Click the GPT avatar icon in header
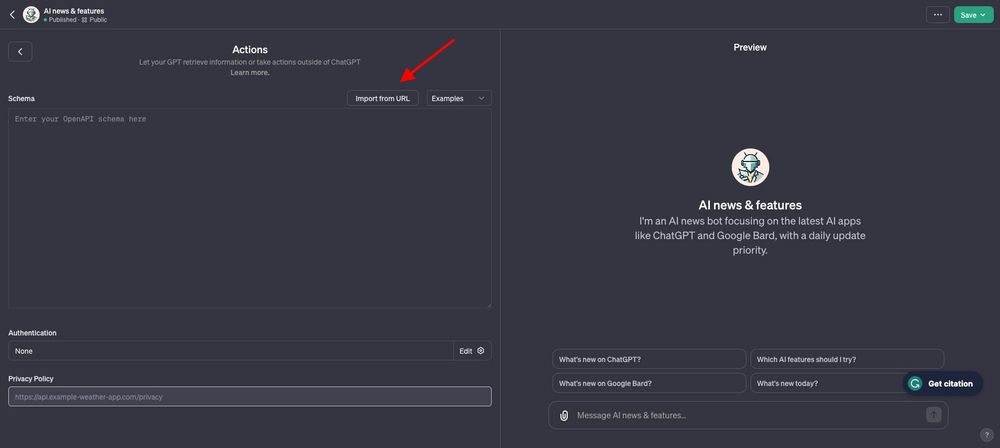Screen dimensions: 1000x448 click(31, 15)
